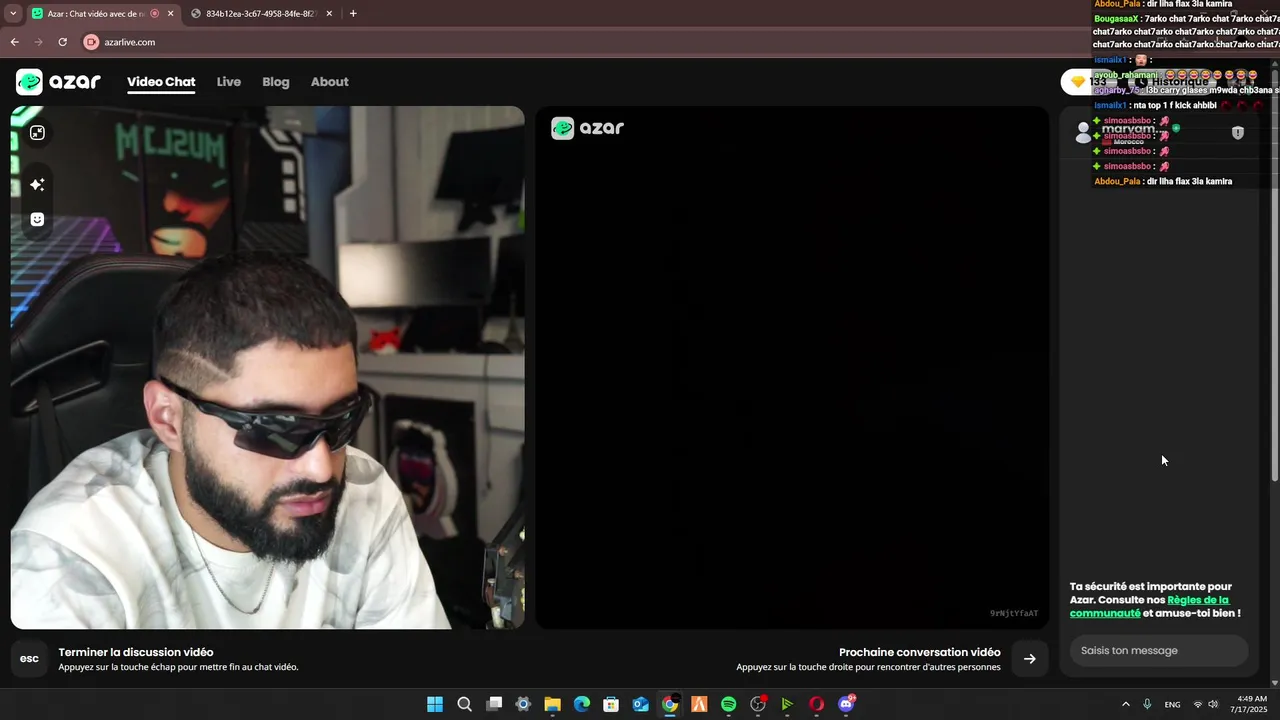Close the 834b12ea browser tab
Image resolution: width=1280 pixels, height=720 pixels.
[x=329, y=14]
